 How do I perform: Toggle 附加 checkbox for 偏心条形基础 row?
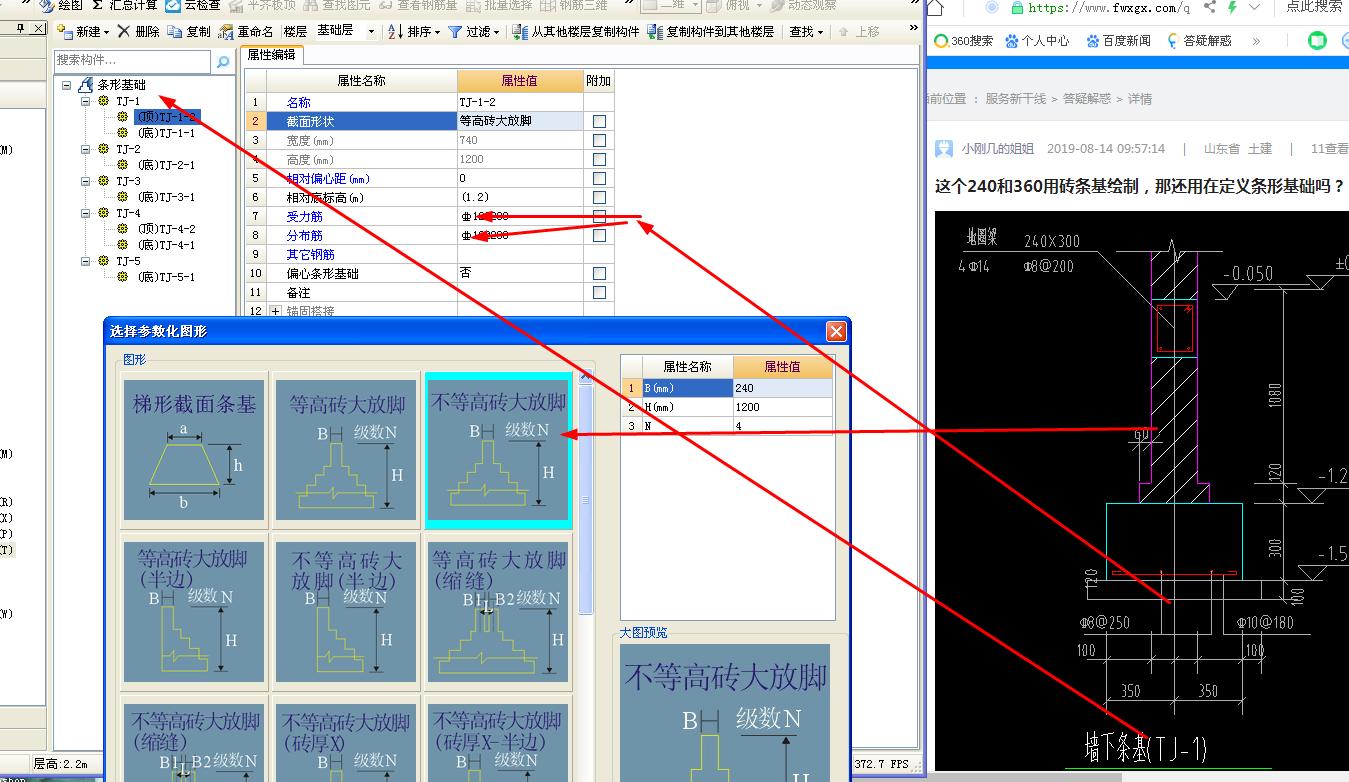tap(599, 273)
